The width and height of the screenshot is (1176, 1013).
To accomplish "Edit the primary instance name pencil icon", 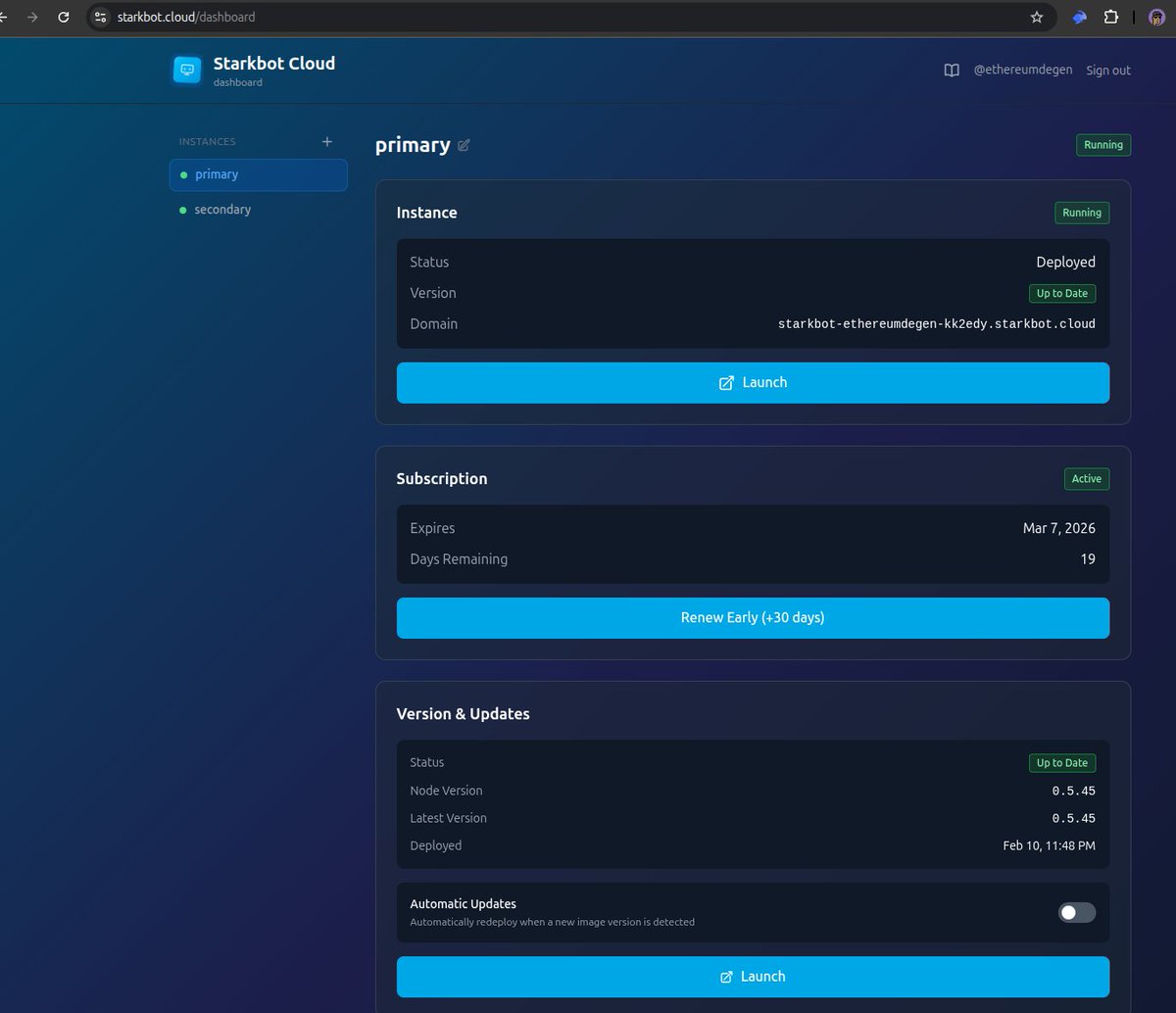I will [465, 145].
